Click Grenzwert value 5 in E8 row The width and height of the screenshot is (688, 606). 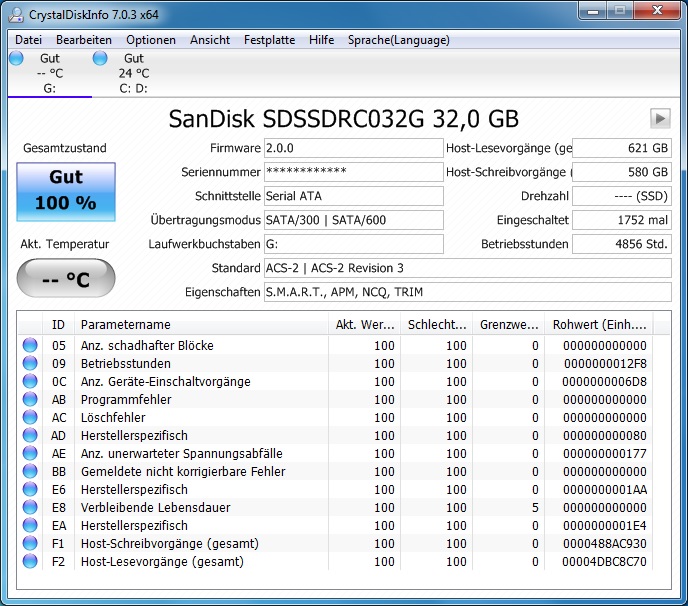click(x=535, y=507)
